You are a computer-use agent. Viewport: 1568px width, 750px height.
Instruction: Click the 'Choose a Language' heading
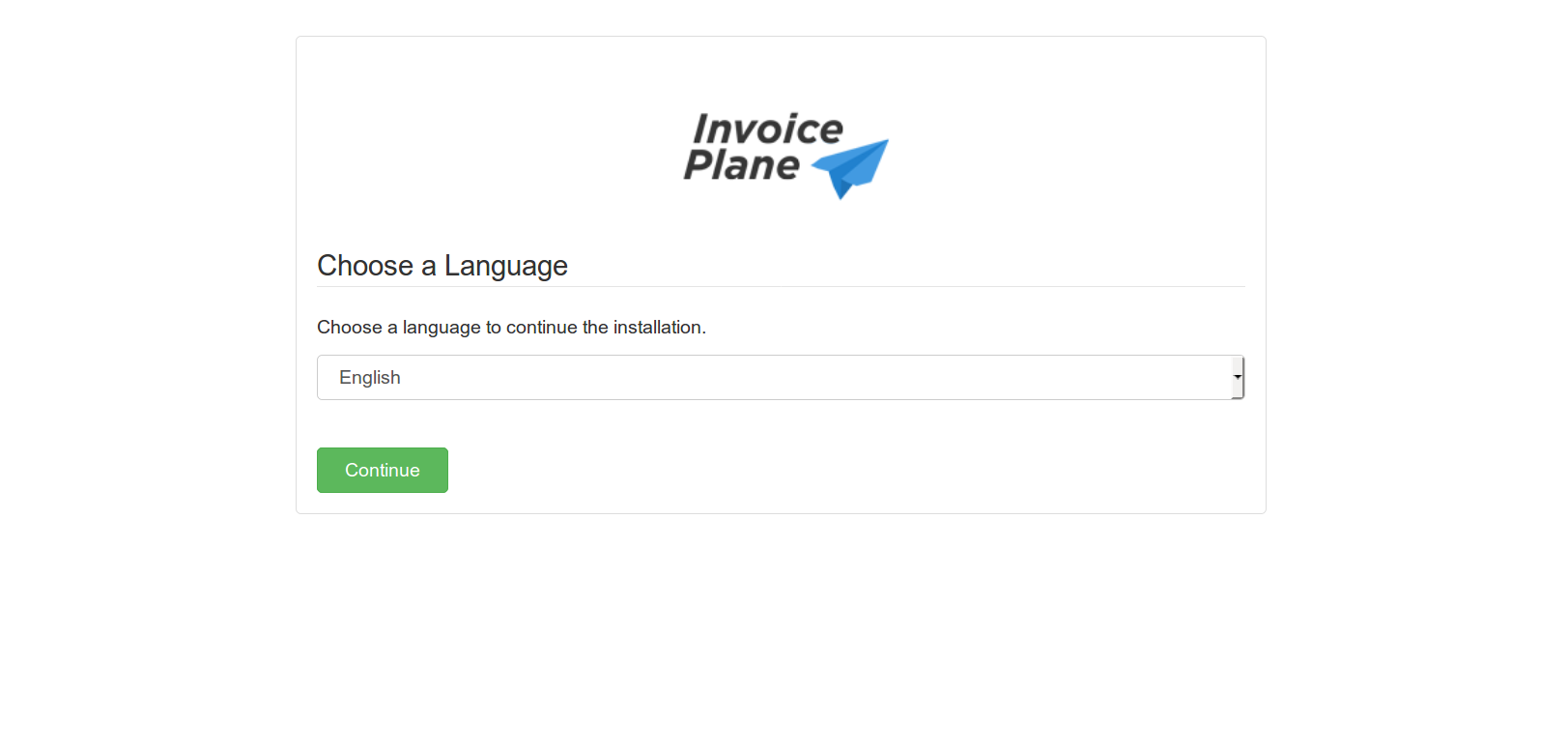point(442,266)
